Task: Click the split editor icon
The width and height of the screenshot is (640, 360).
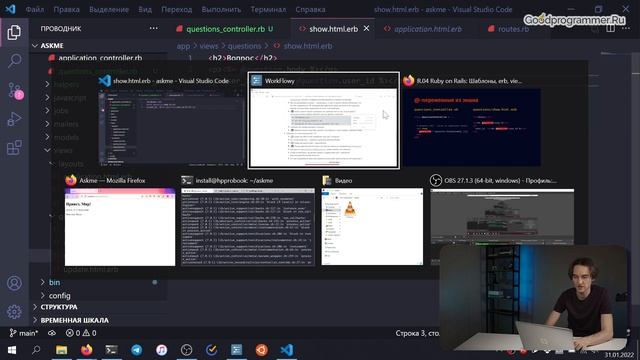Action: (610, 29)
